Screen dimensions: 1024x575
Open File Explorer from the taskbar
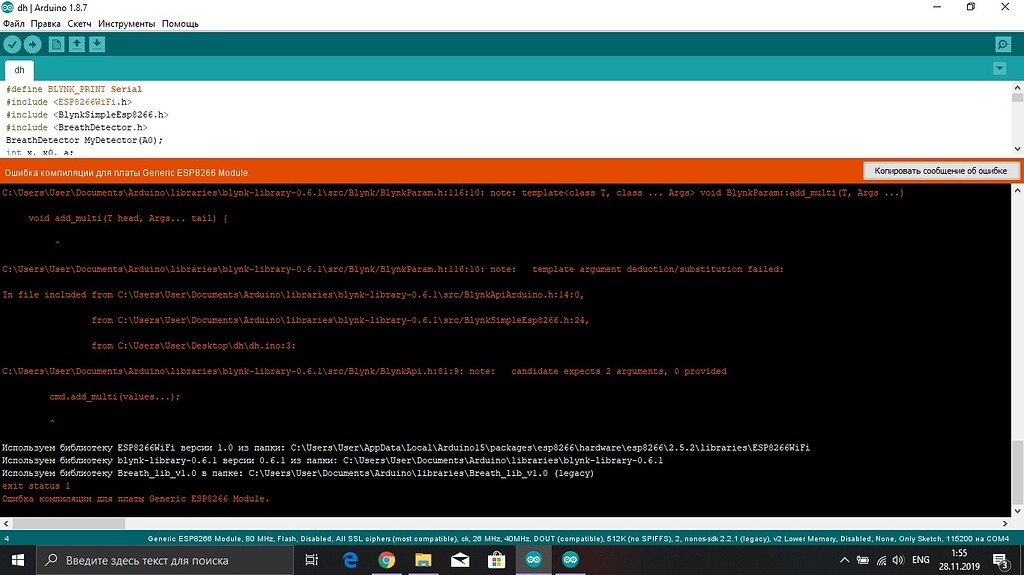coord(423,560)
